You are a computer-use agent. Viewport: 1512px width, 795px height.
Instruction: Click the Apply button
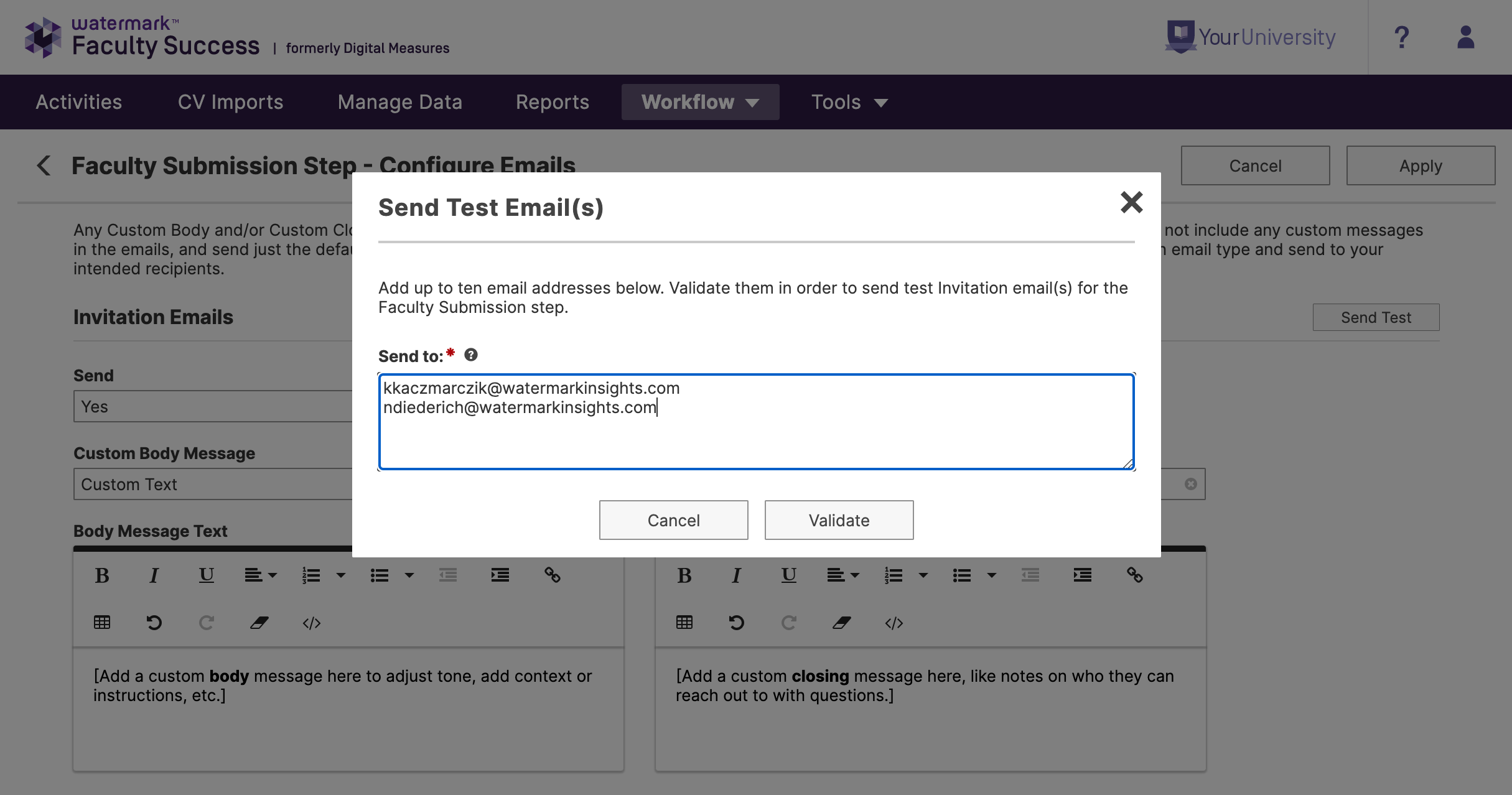pos(1421,165)
